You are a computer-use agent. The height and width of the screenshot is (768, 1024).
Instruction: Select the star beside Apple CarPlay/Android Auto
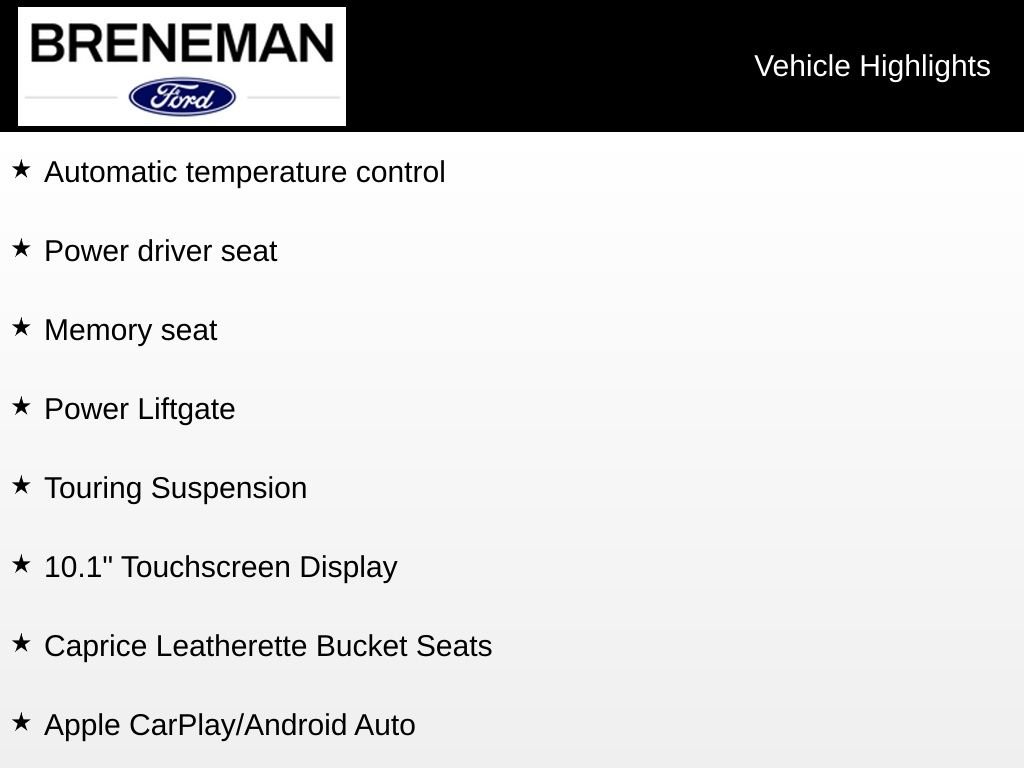[21, 722]
